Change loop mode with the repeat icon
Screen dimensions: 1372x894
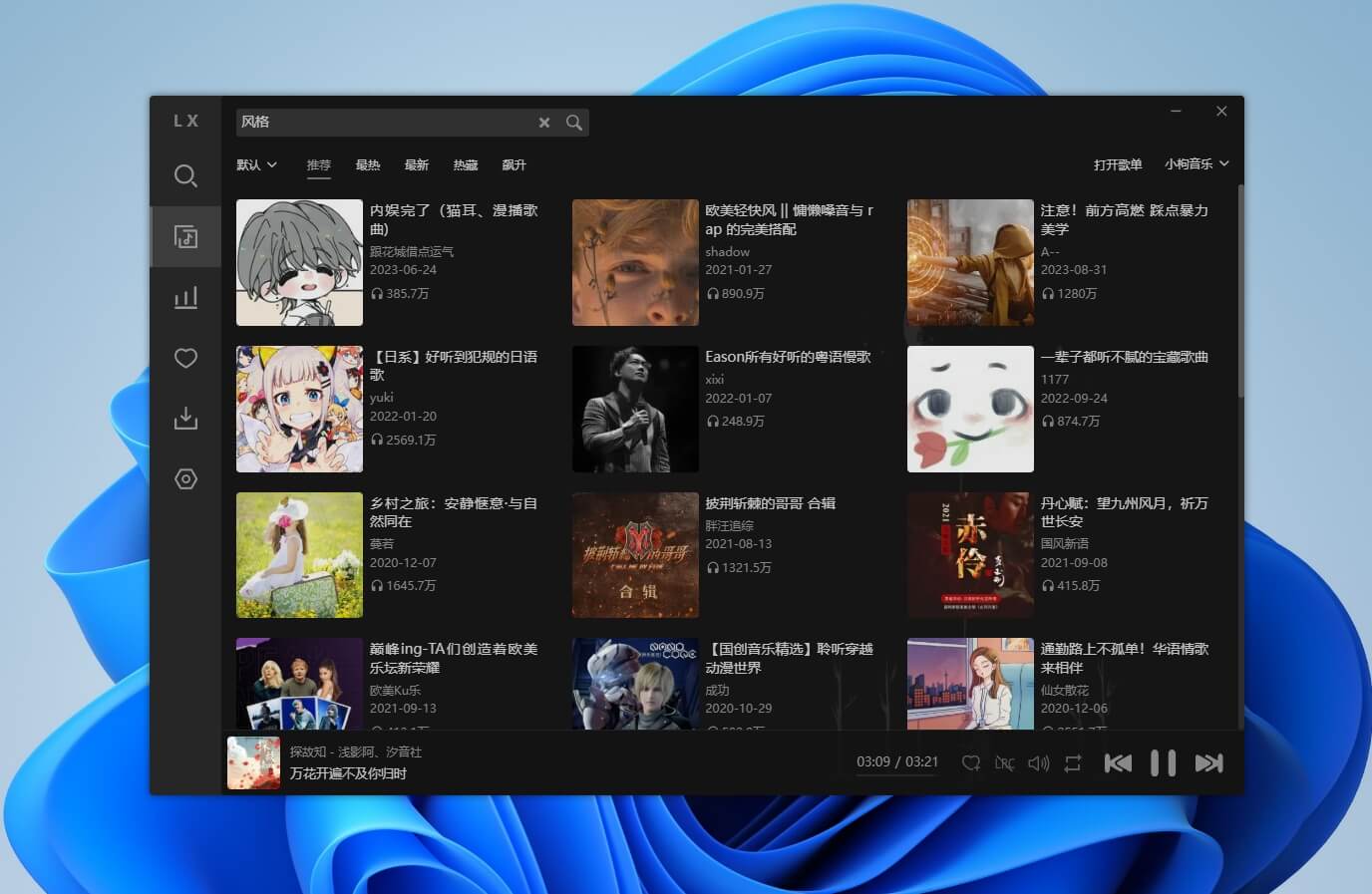(1072, 762)
